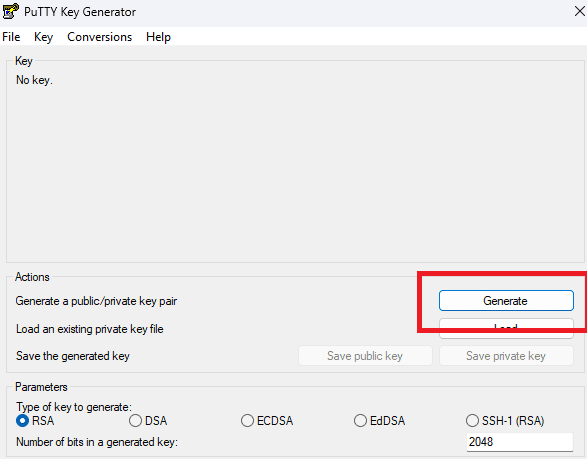Click the 'No key.' text
Viewport: 587px width, 459px height.
34,80
